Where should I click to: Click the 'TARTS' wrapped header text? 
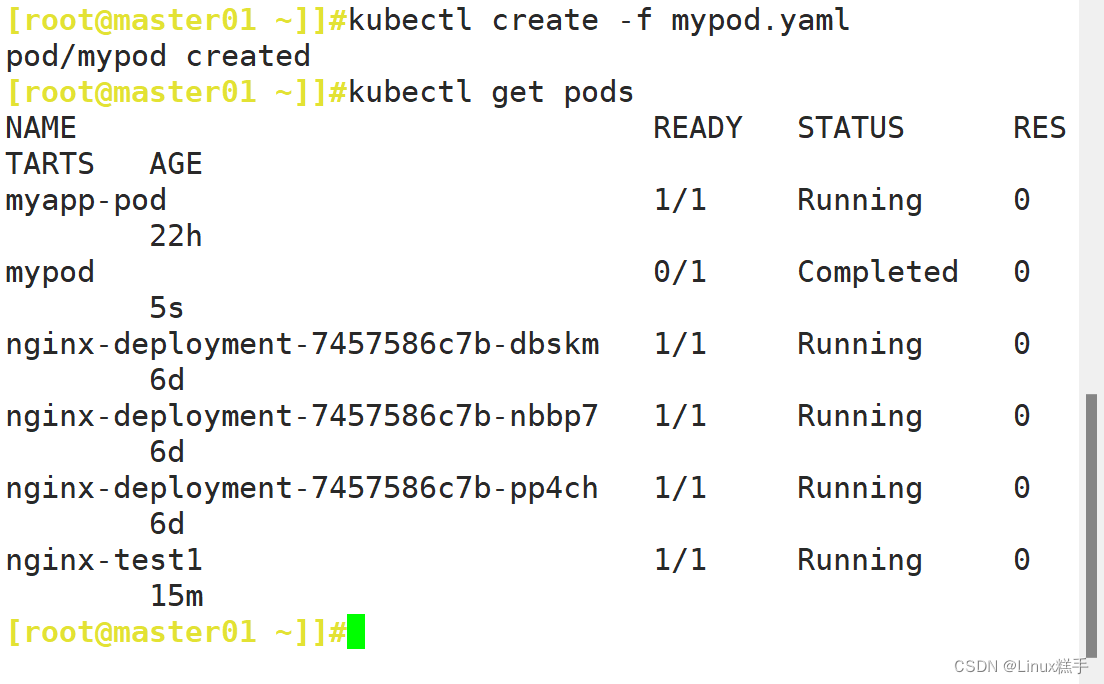(50, 164)
